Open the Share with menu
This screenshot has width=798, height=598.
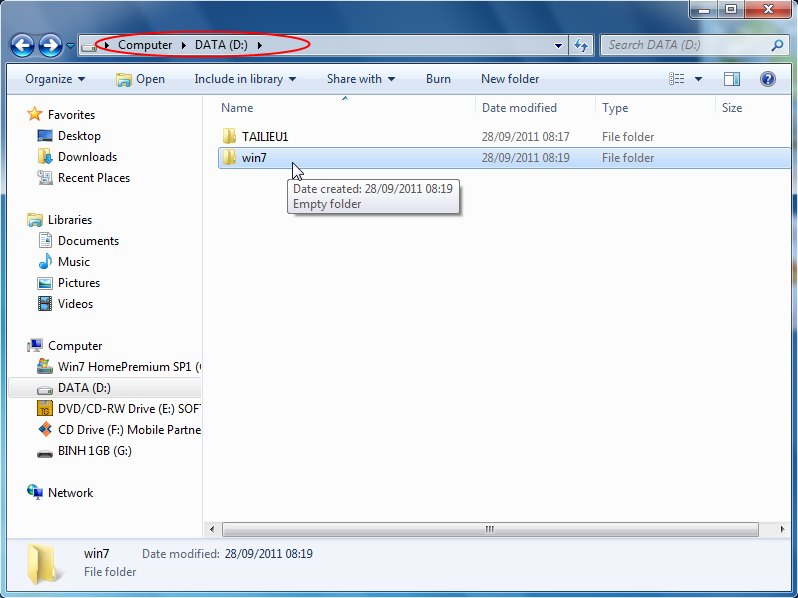click(x=360, y=79)
